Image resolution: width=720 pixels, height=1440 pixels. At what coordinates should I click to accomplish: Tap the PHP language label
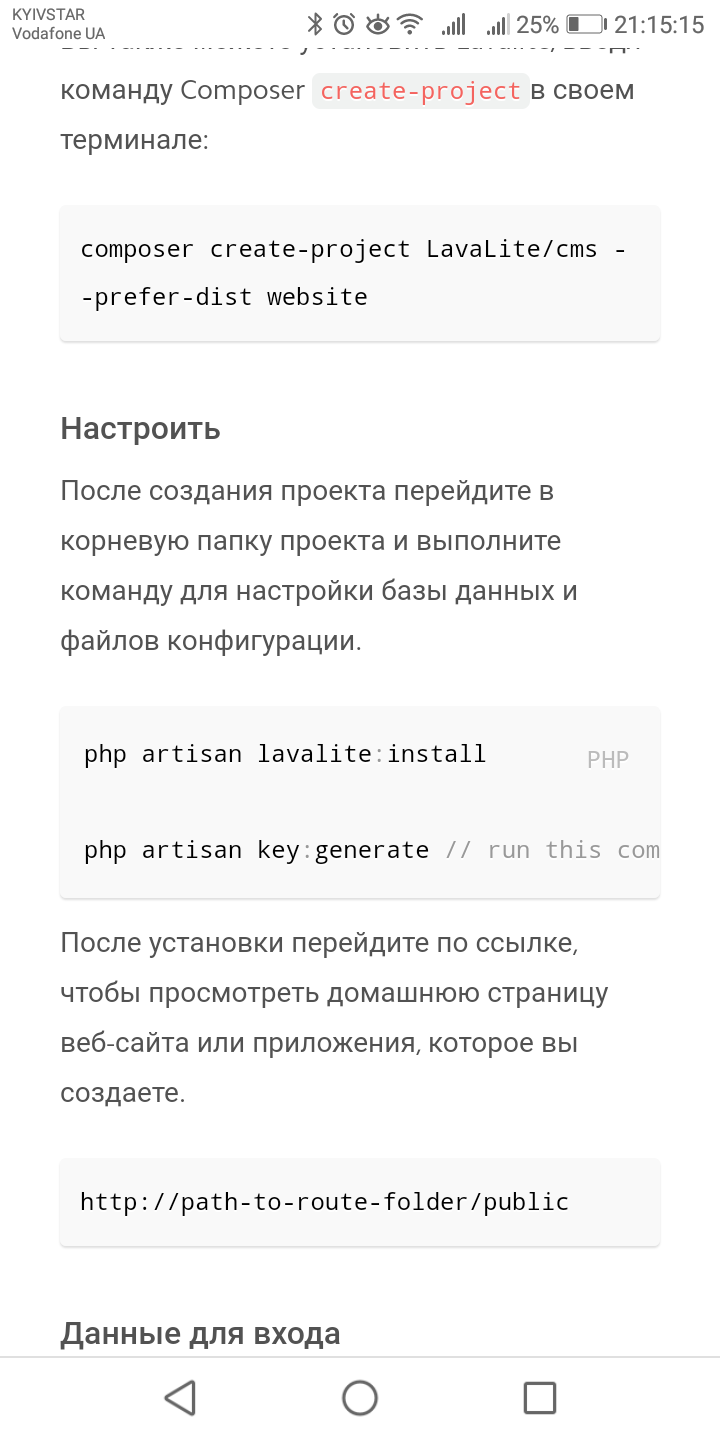pyautogui.click(x=608, y=760)
